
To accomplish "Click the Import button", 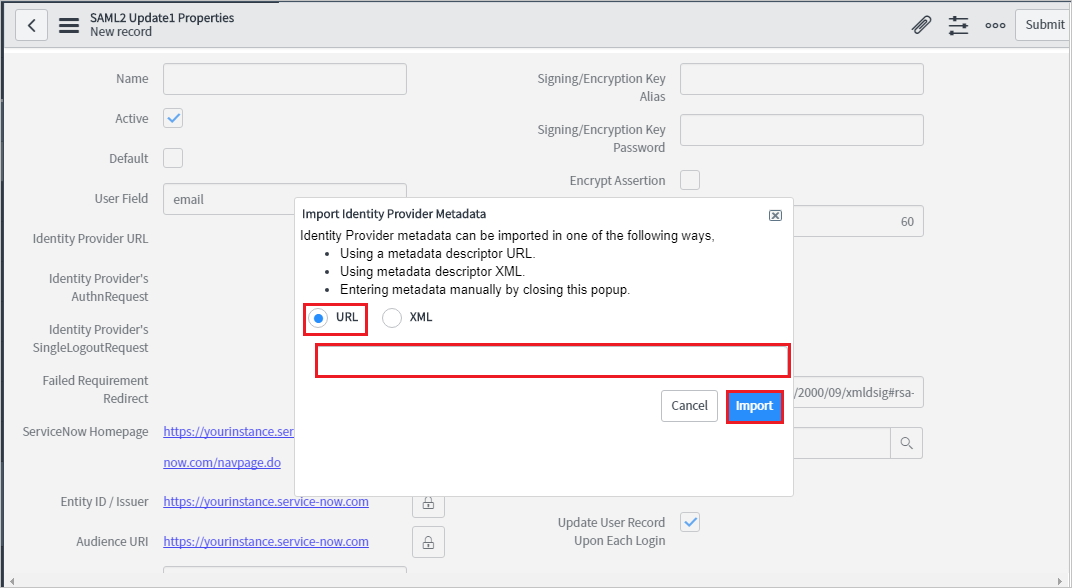I will (x=755, y=406).
